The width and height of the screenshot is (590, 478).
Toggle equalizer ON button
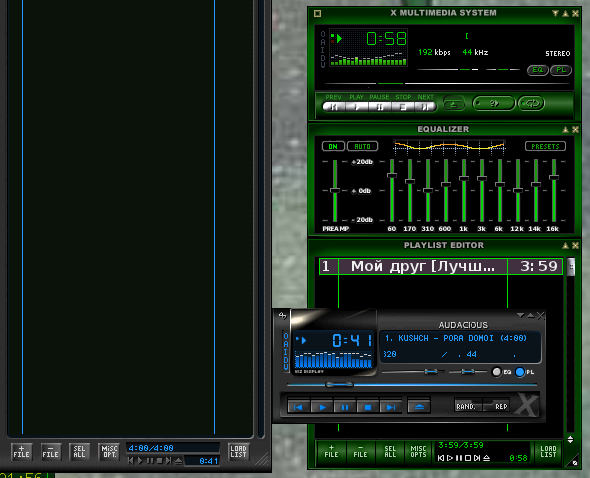pos(333,146)
